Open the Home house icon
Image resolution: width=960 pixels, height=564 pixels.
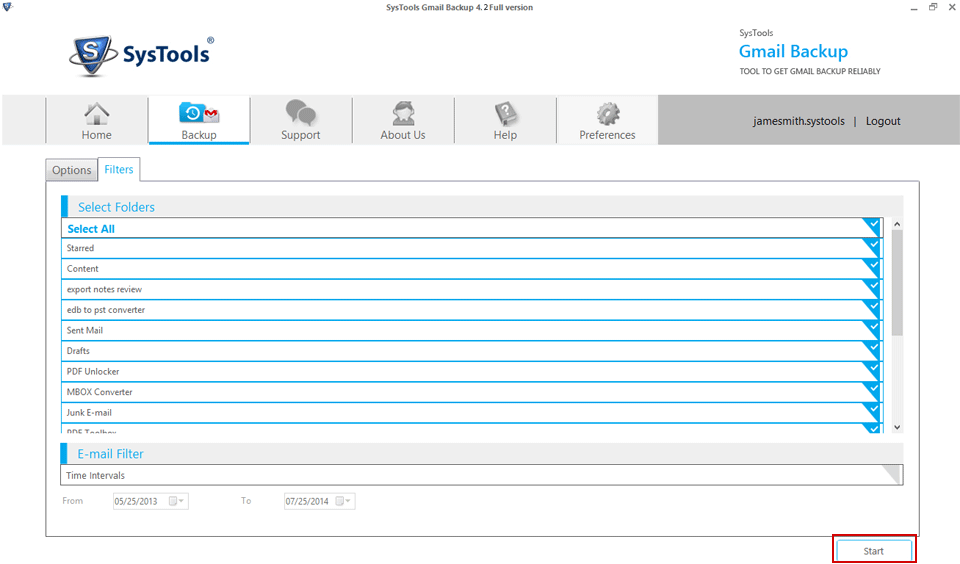pos(97,113)
